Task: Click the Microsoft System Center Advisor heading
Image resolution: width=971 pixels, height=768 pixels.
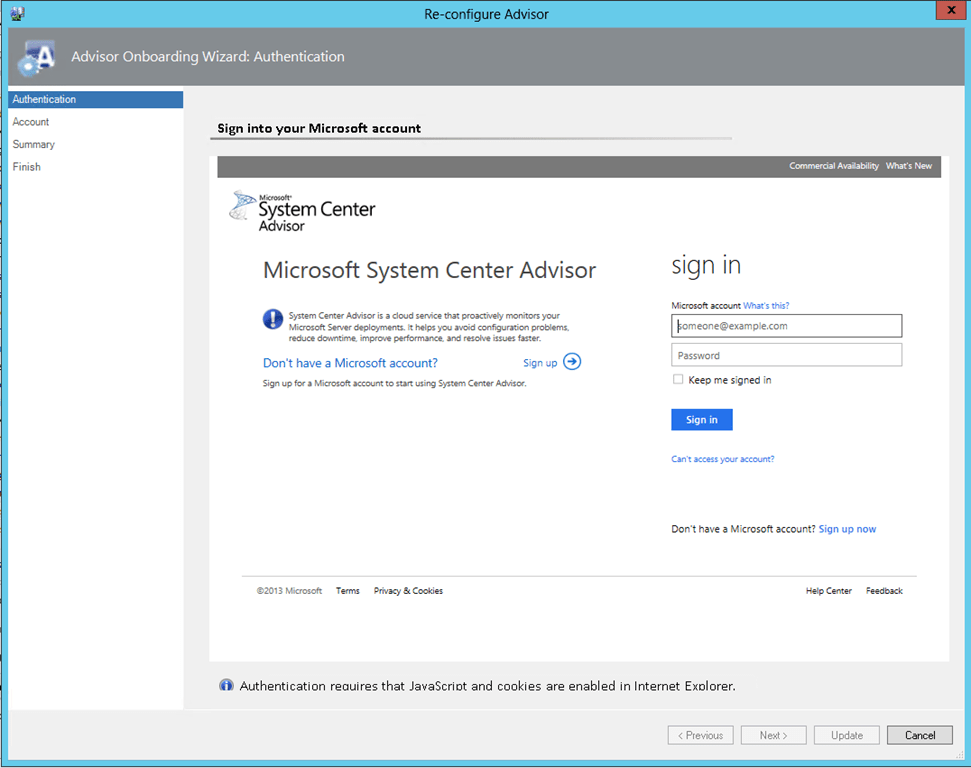Action: (x=430, y=271)
